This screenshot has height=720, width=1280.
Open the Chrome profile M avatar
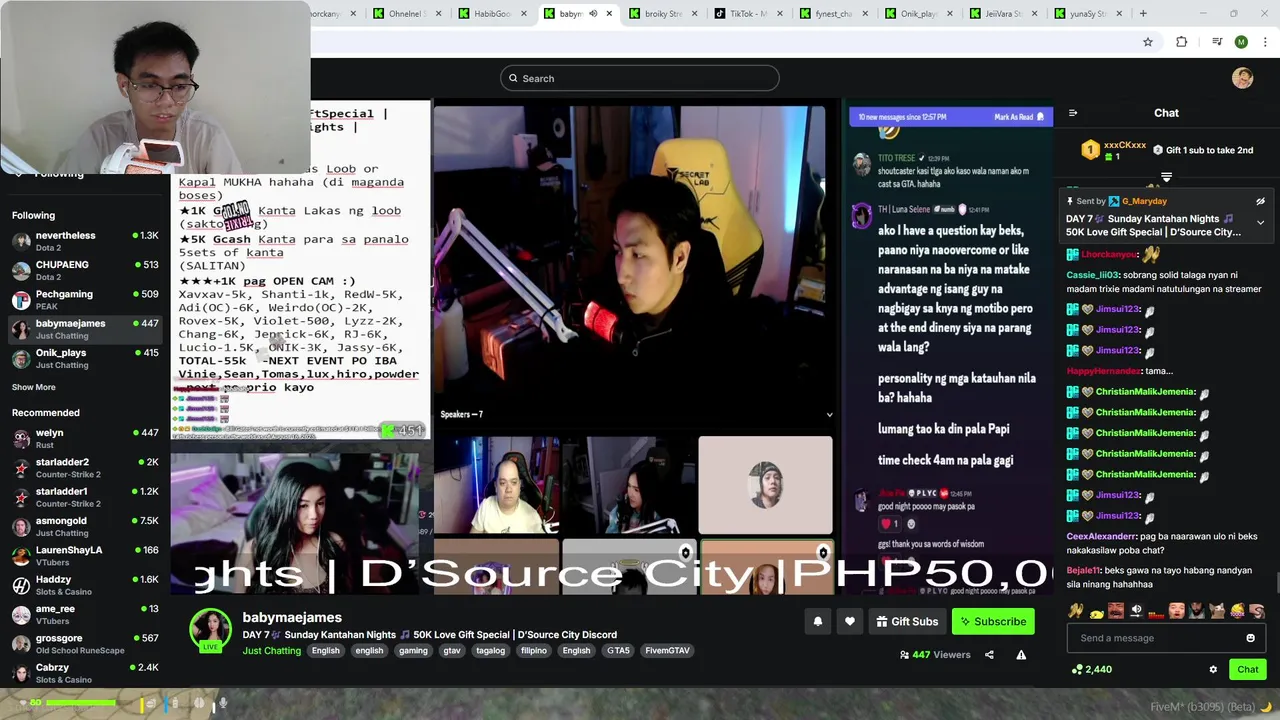(x=1241, y=42)
